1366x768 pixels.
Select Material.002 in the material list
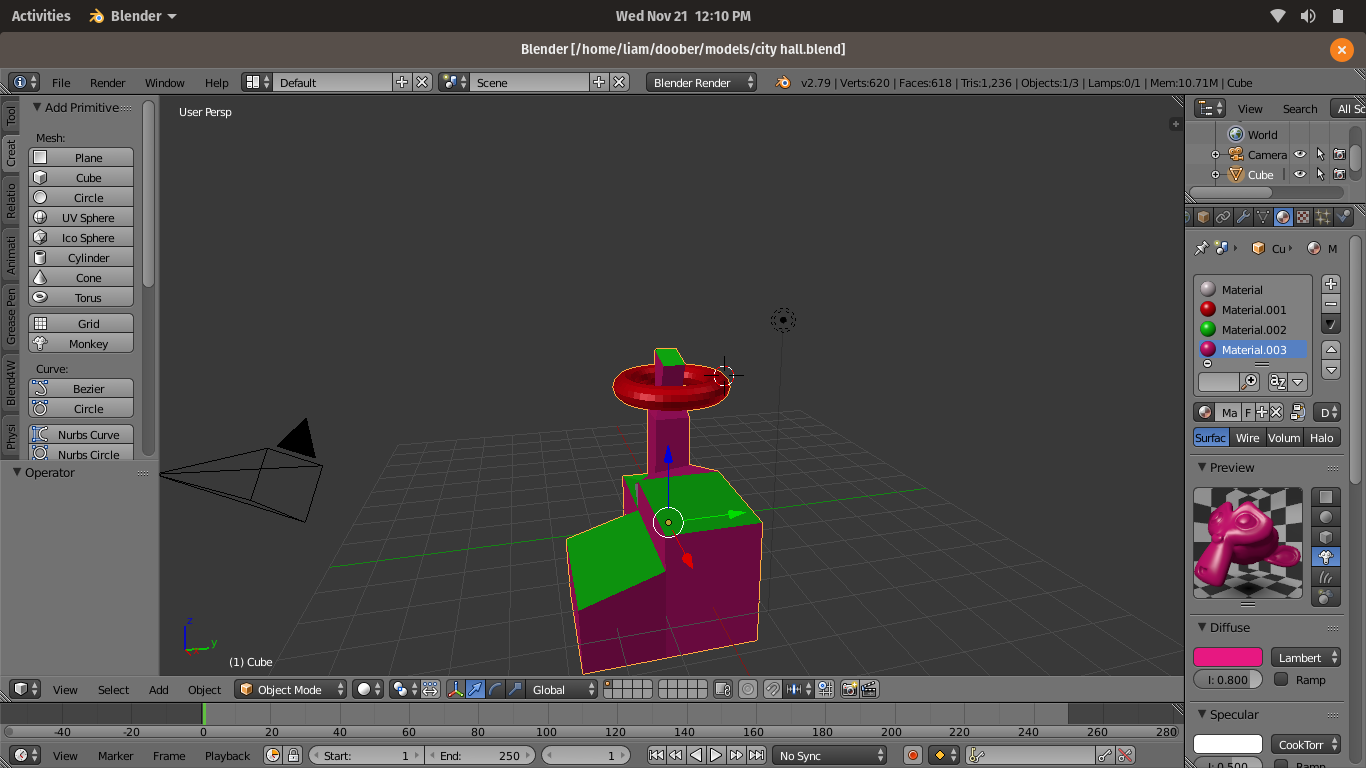click(1253, 330)
